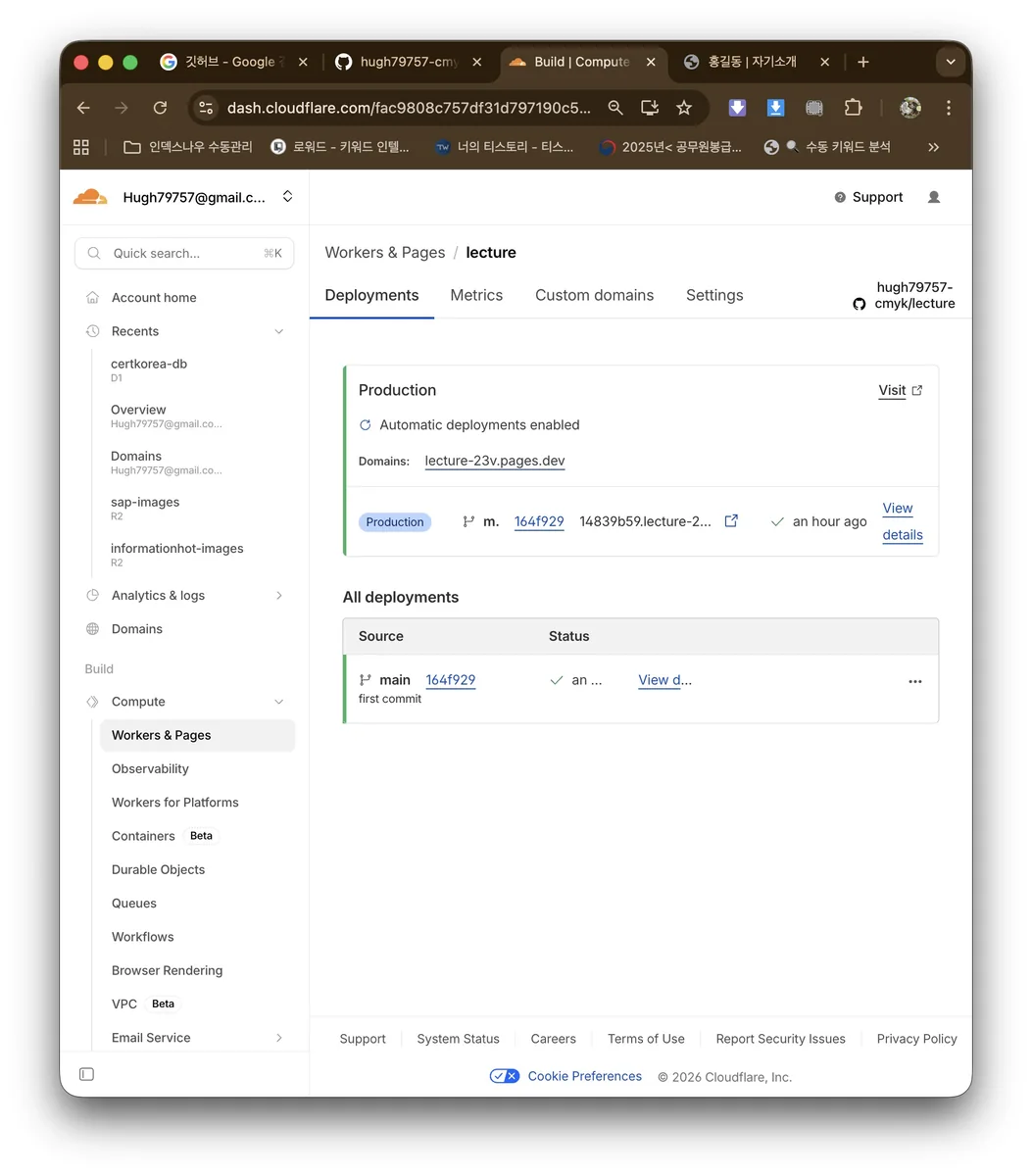
Task: Click the sidebar collapse icon
Action: 86,1074
